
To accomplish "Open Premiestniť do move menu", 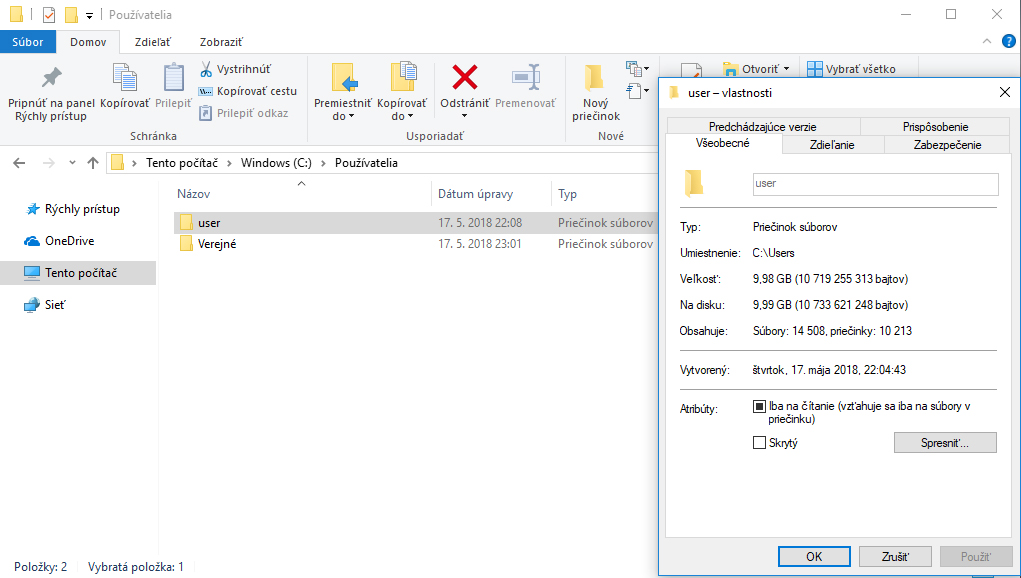I will click(343, 92).
